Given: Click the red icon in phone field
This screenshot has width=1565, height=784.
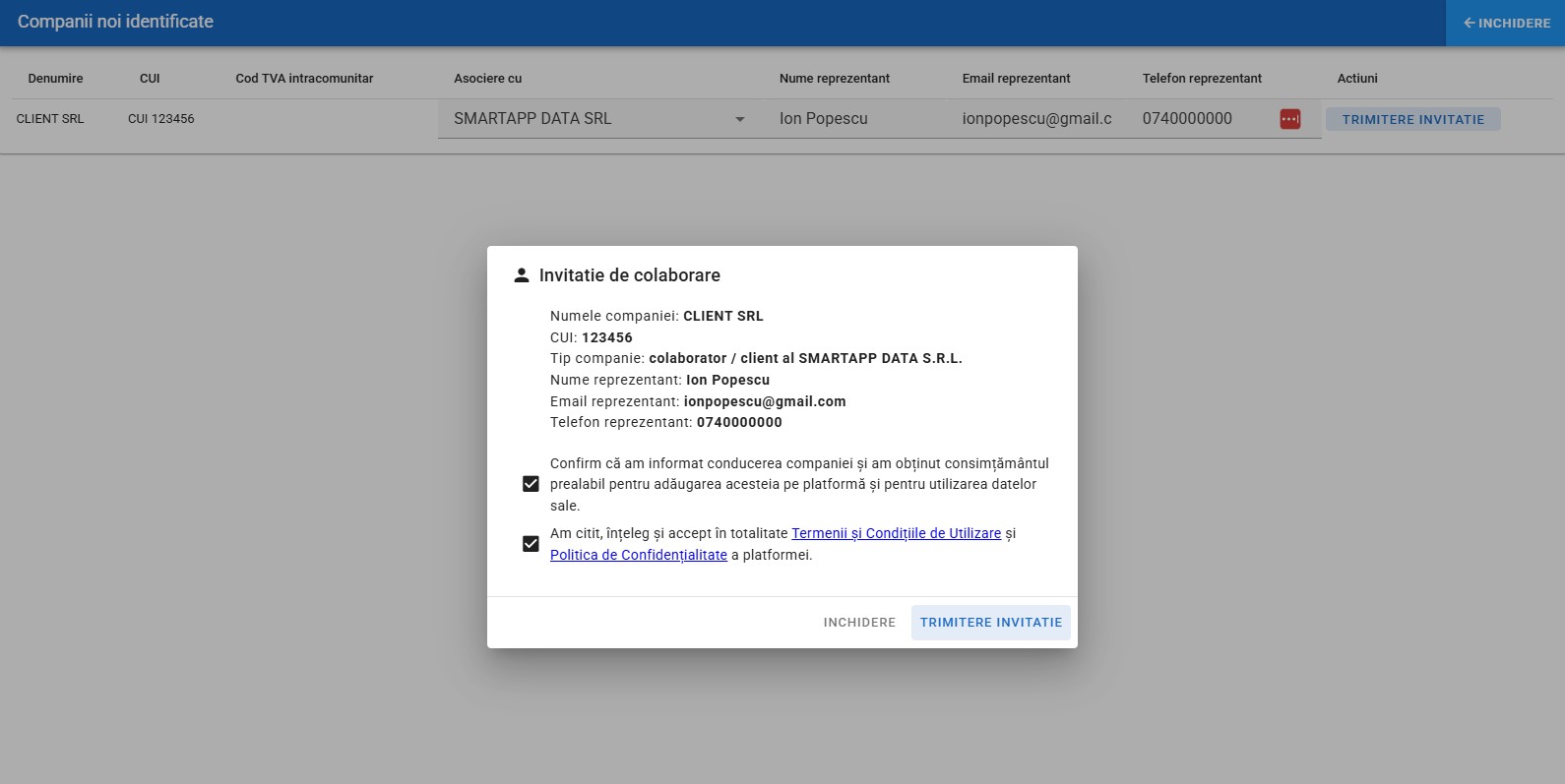Looking at the screenshot, I should click(x=1289, y=119).
